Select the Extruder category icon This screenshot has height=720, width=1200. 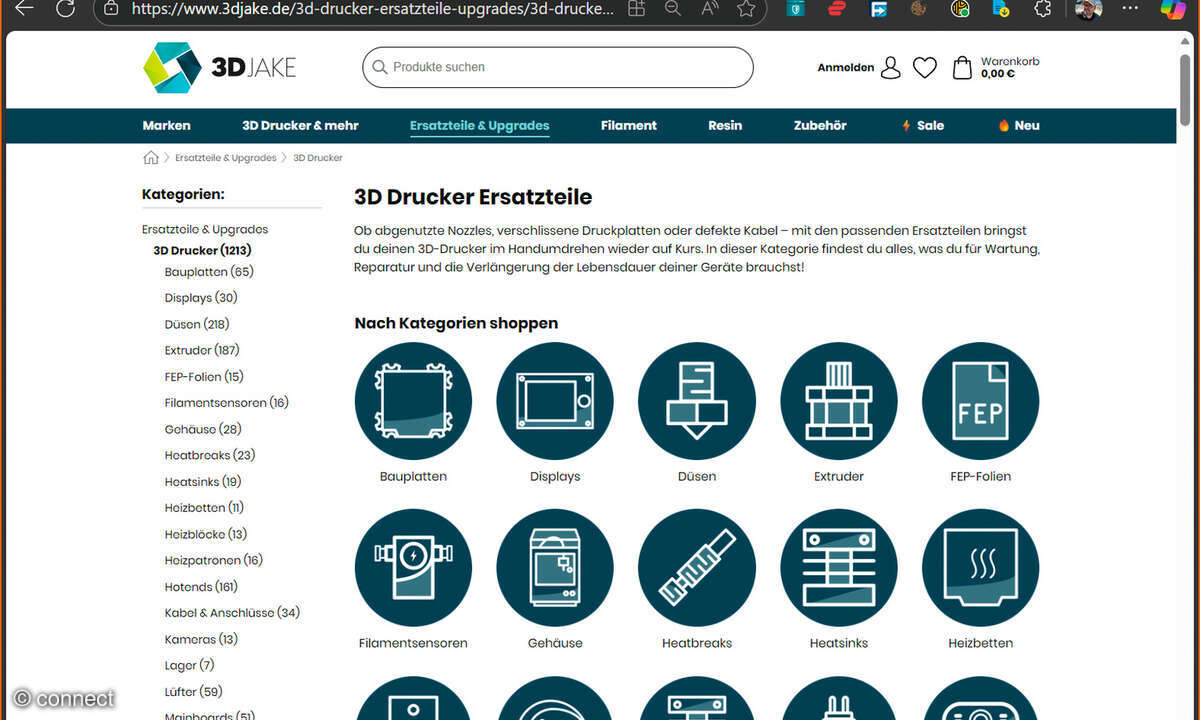[838, 400]
